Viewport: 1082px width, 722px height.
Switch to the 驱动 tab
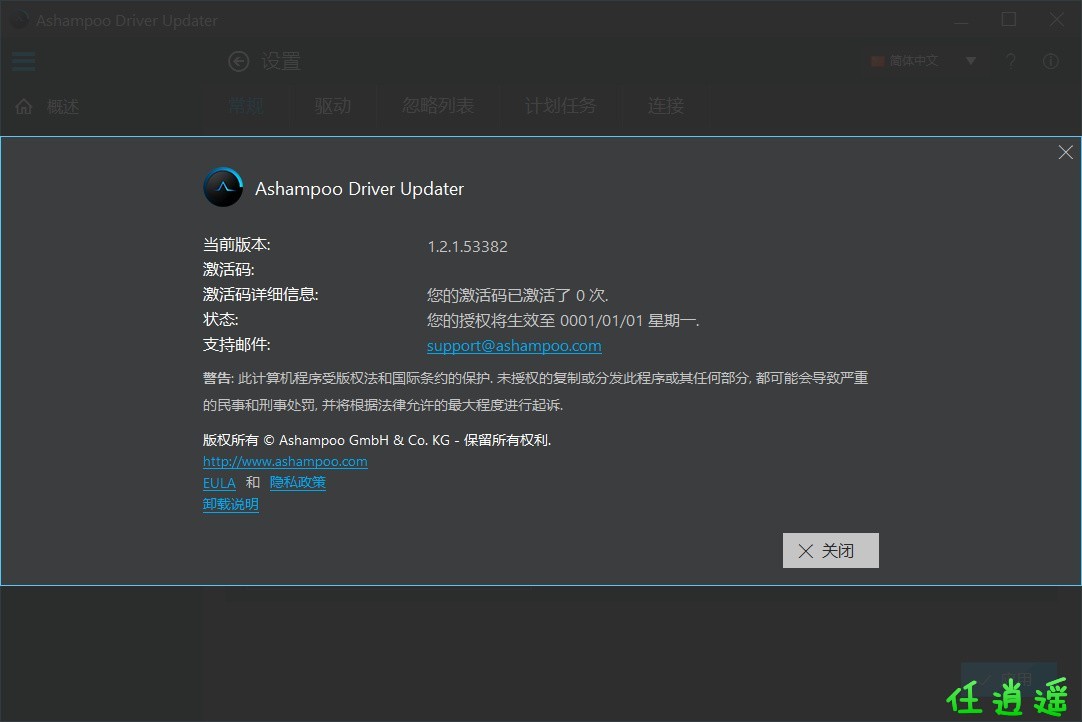[x=333, y=106]
